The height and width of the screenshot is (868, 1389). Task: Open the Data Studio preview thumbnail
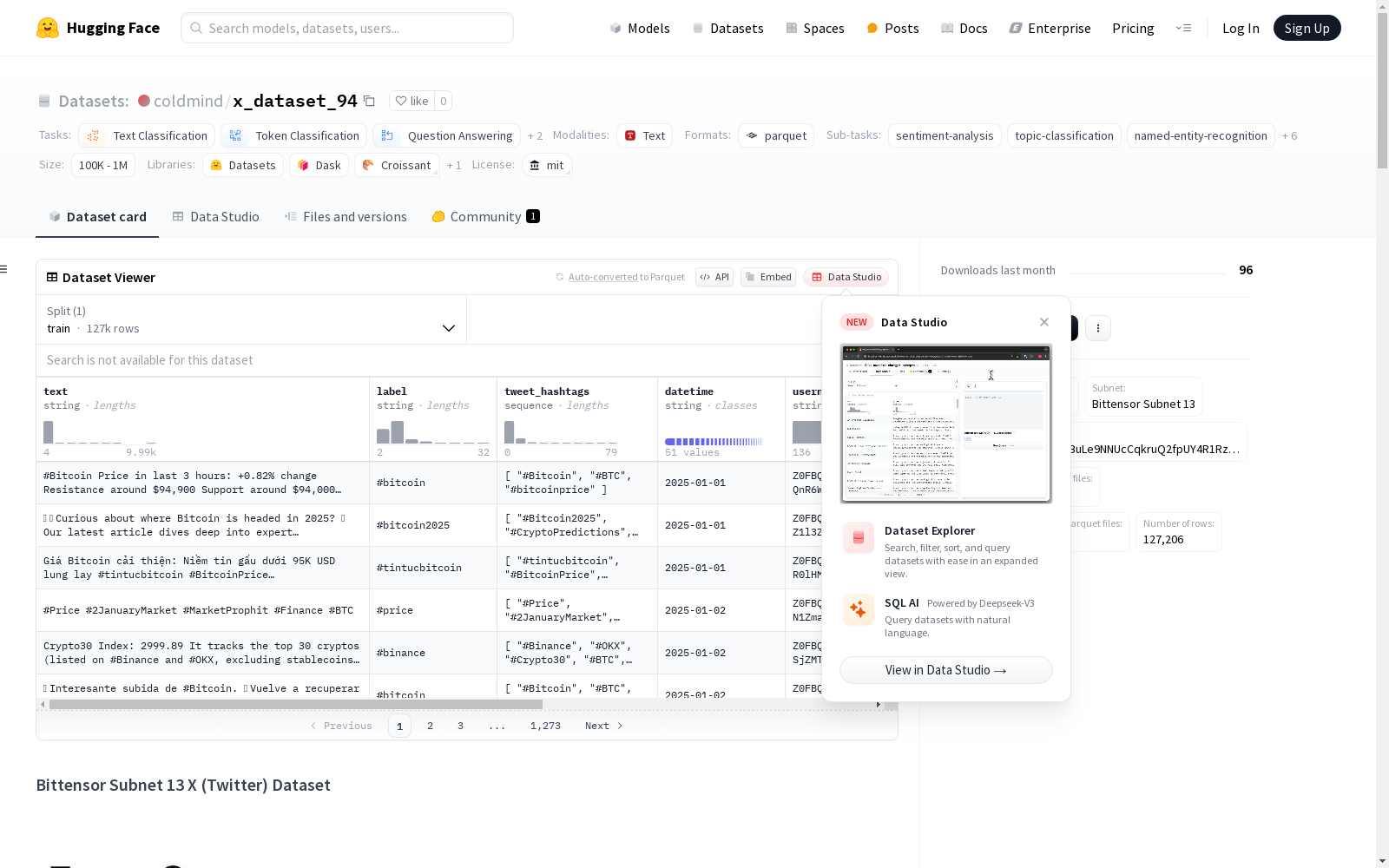click(946, 424)
